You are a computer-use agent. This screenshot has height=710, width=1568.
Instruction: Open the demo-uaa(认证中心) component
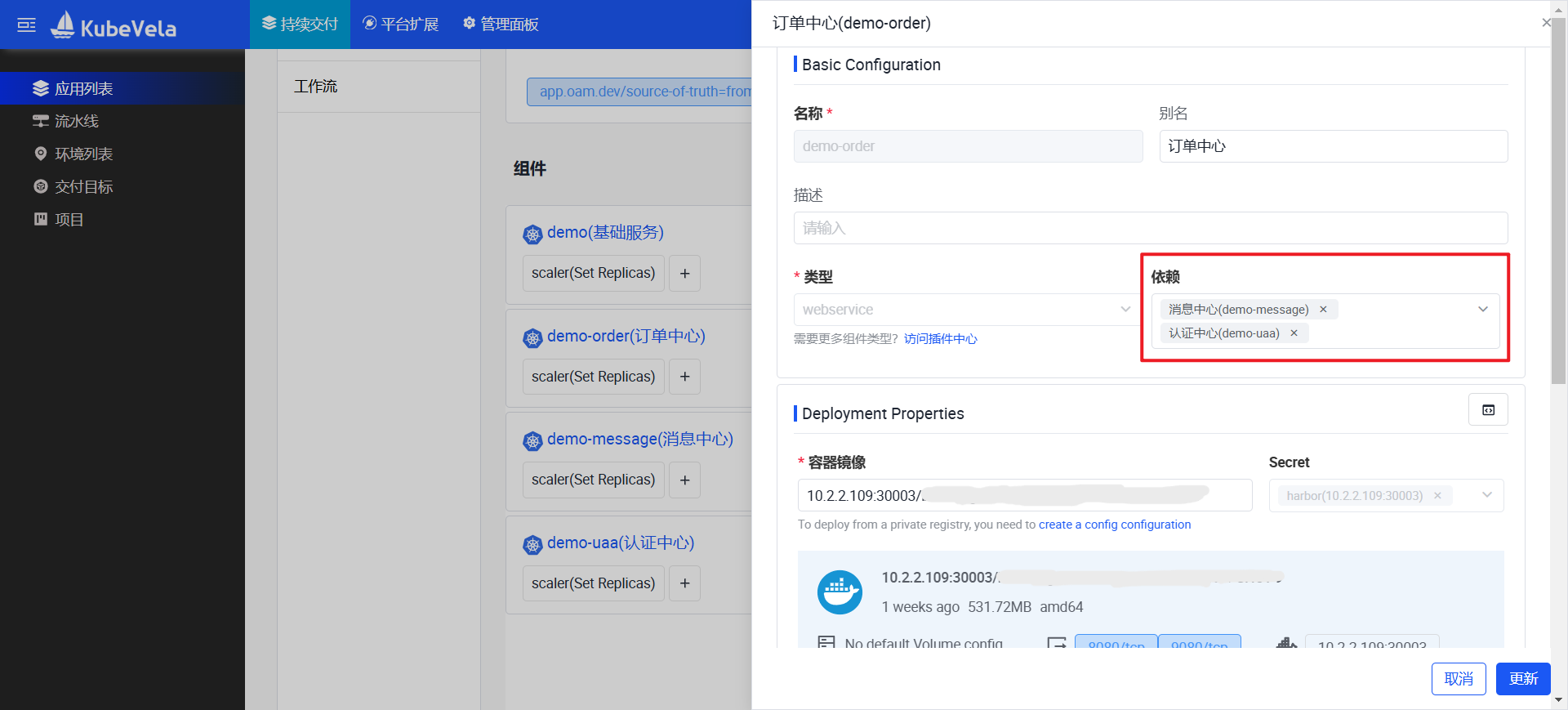pos(620,543)
